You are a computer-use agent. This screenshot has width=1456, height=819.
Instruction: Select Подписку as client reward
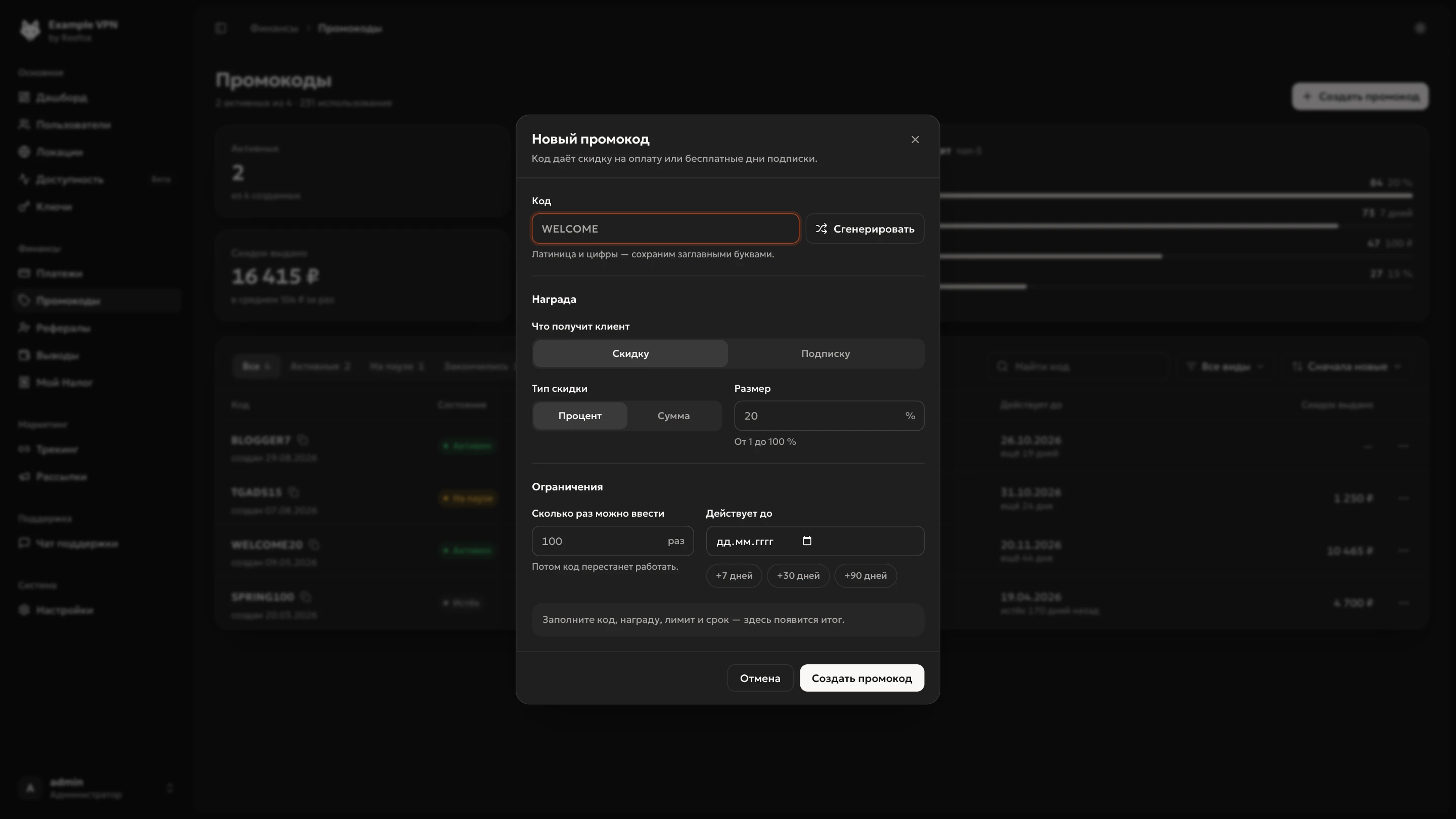coord(825,354)
